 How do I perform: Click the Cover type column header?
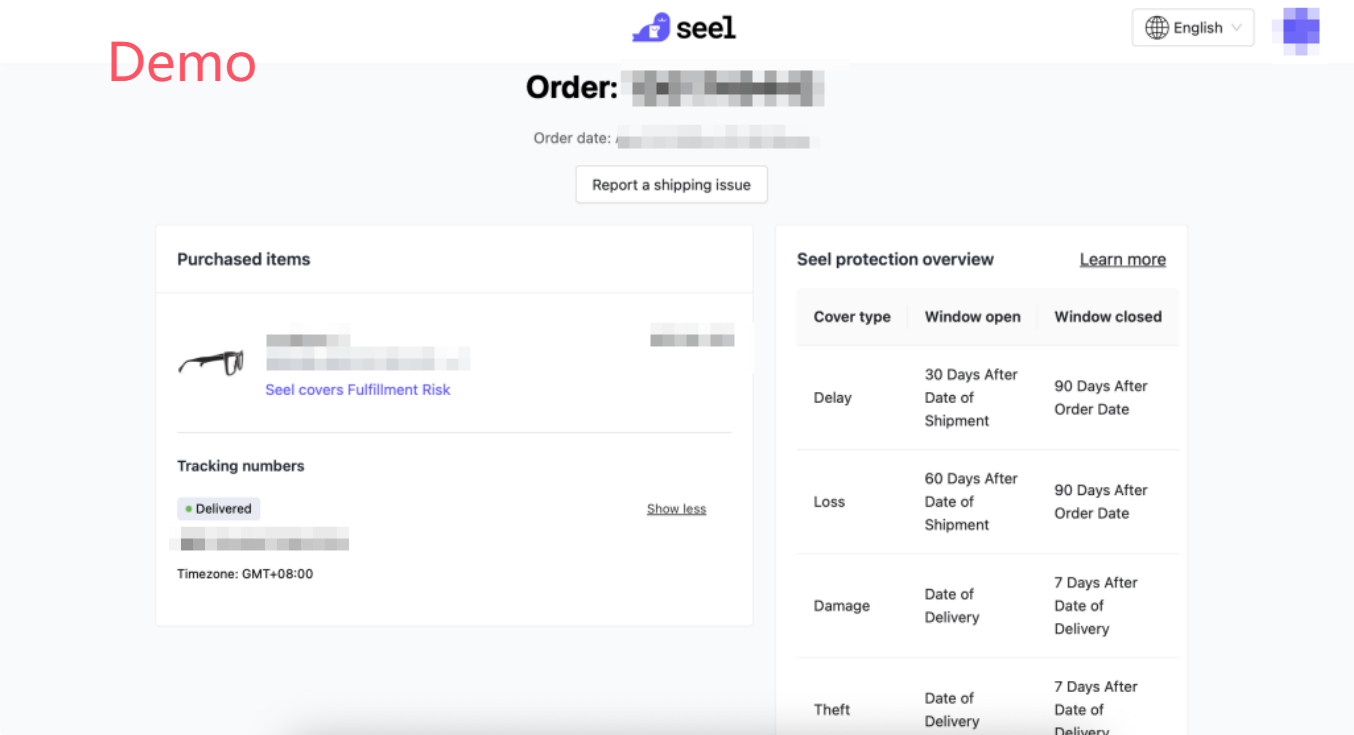(852, 317)
